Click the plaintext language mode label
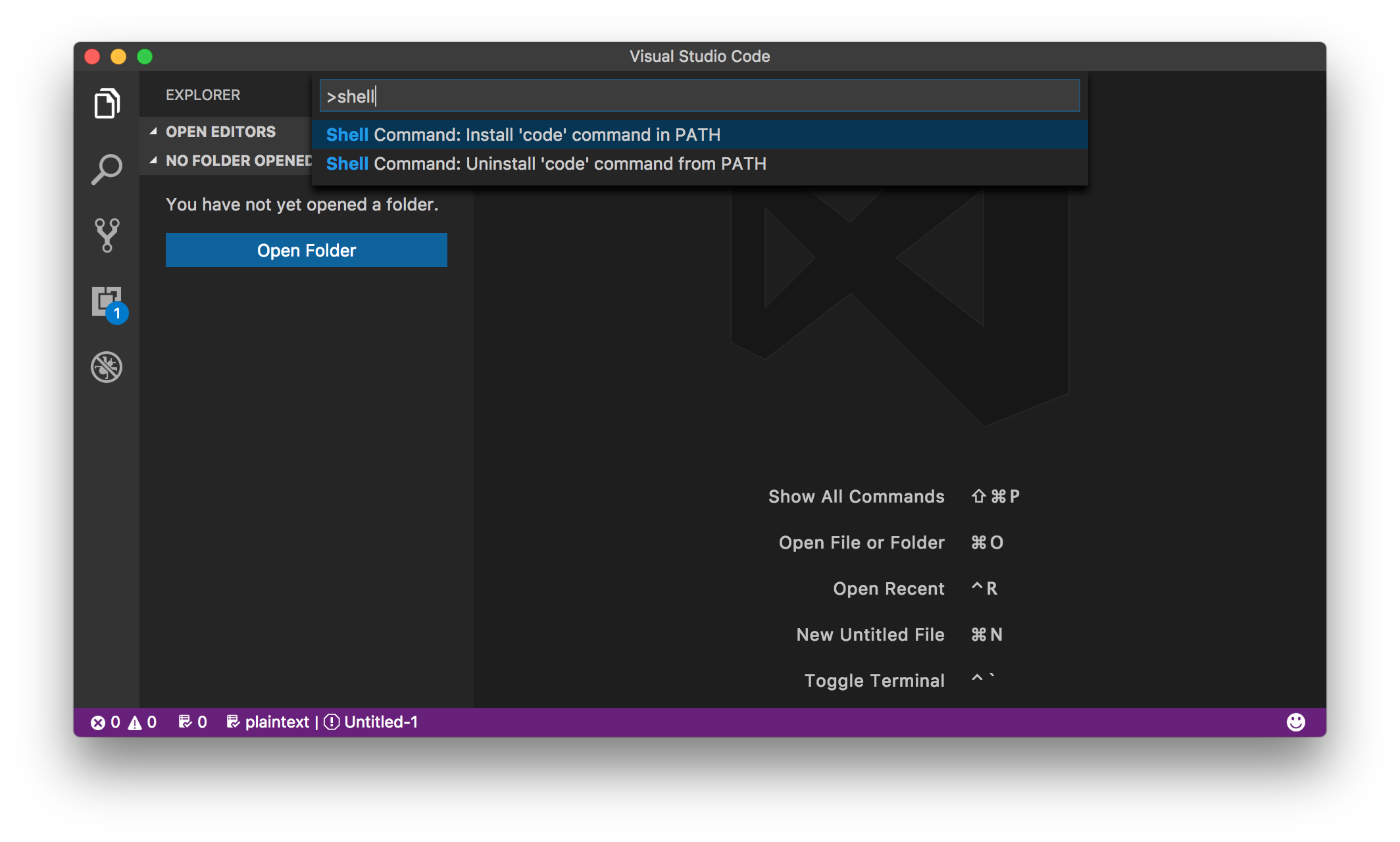The width and height of the screenshot is (1400, 842). tap(276, 722)
